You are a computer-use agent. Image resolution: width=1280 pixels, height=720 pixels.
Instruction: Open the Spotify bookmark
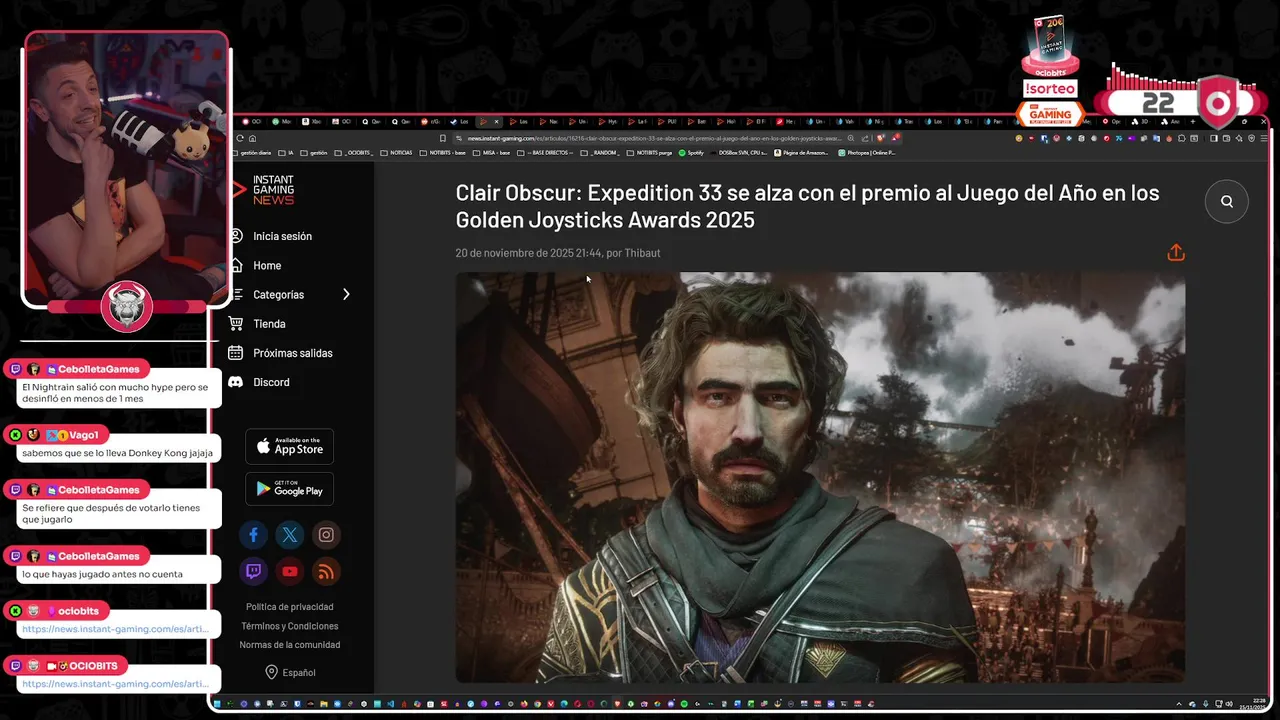(x=691, y=153)
